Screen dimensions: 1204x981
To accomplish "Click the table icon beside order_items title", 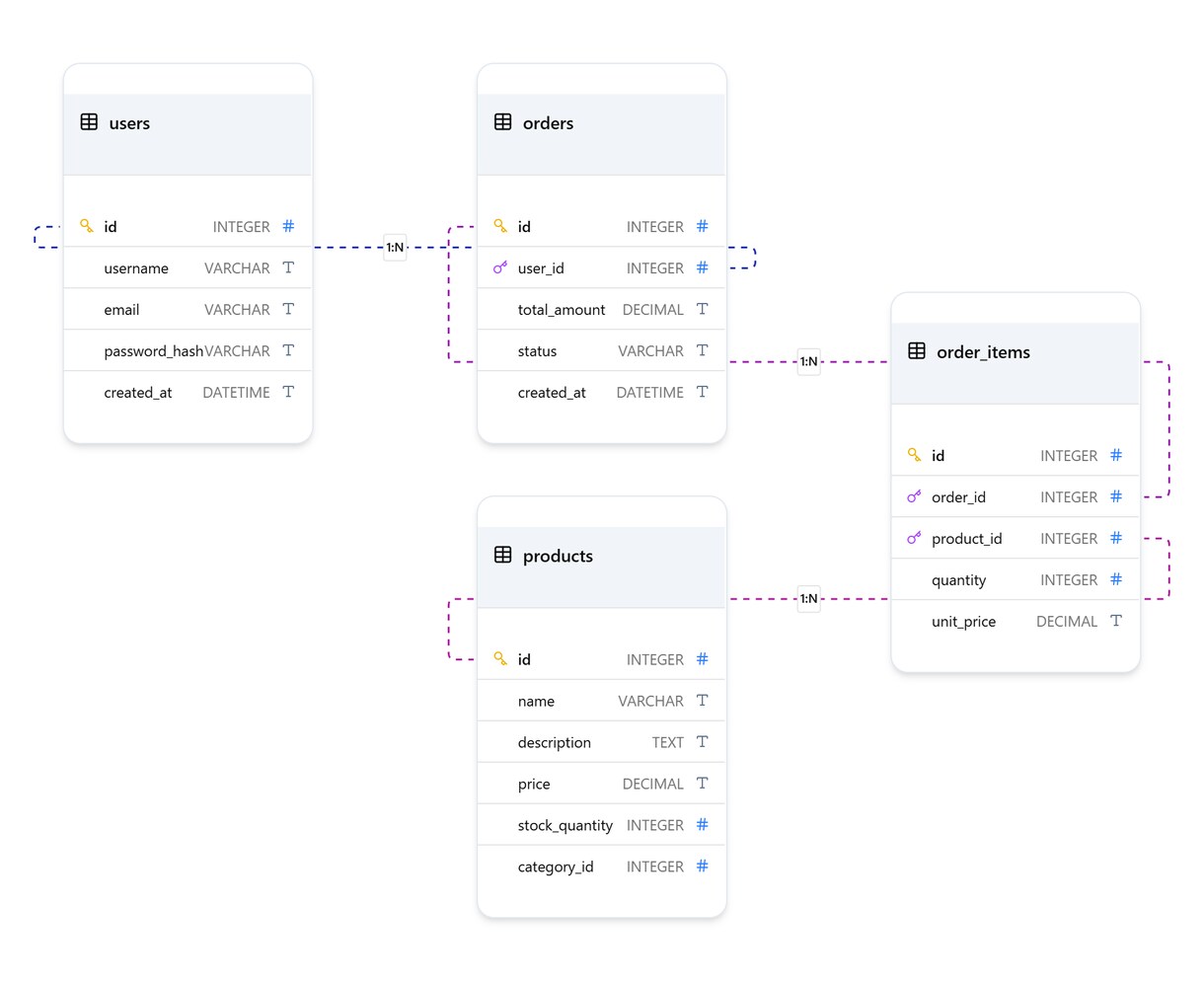I will [917, 351].
